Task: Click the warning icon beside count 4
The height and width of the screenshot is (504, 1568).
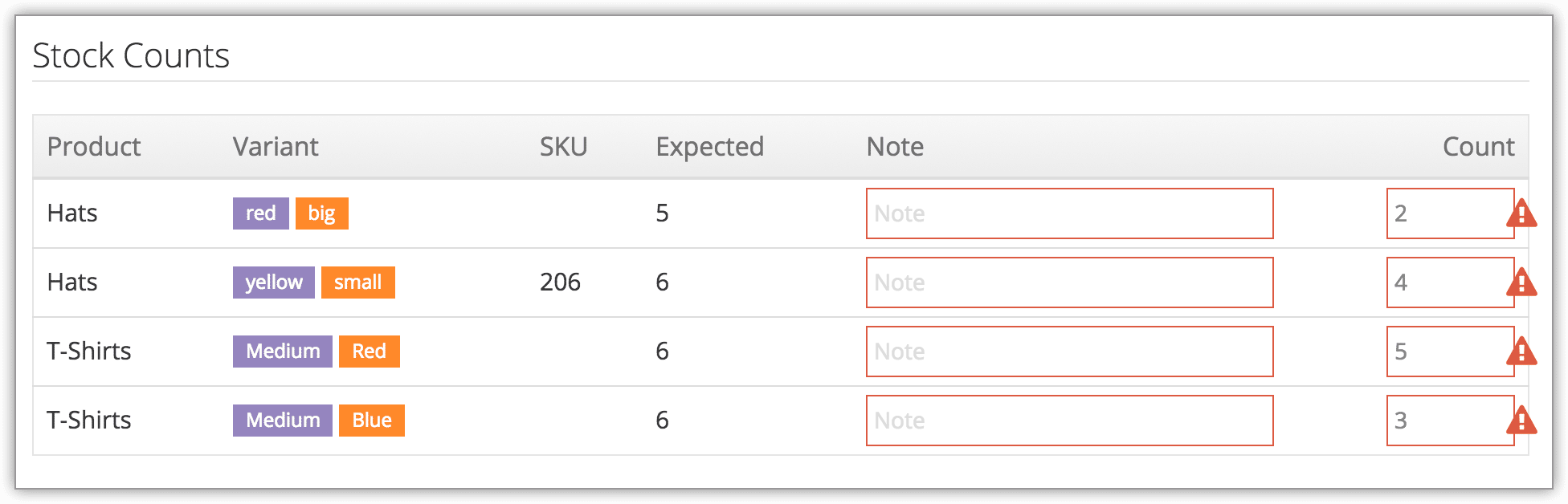Action: [x=1521, y=283]
